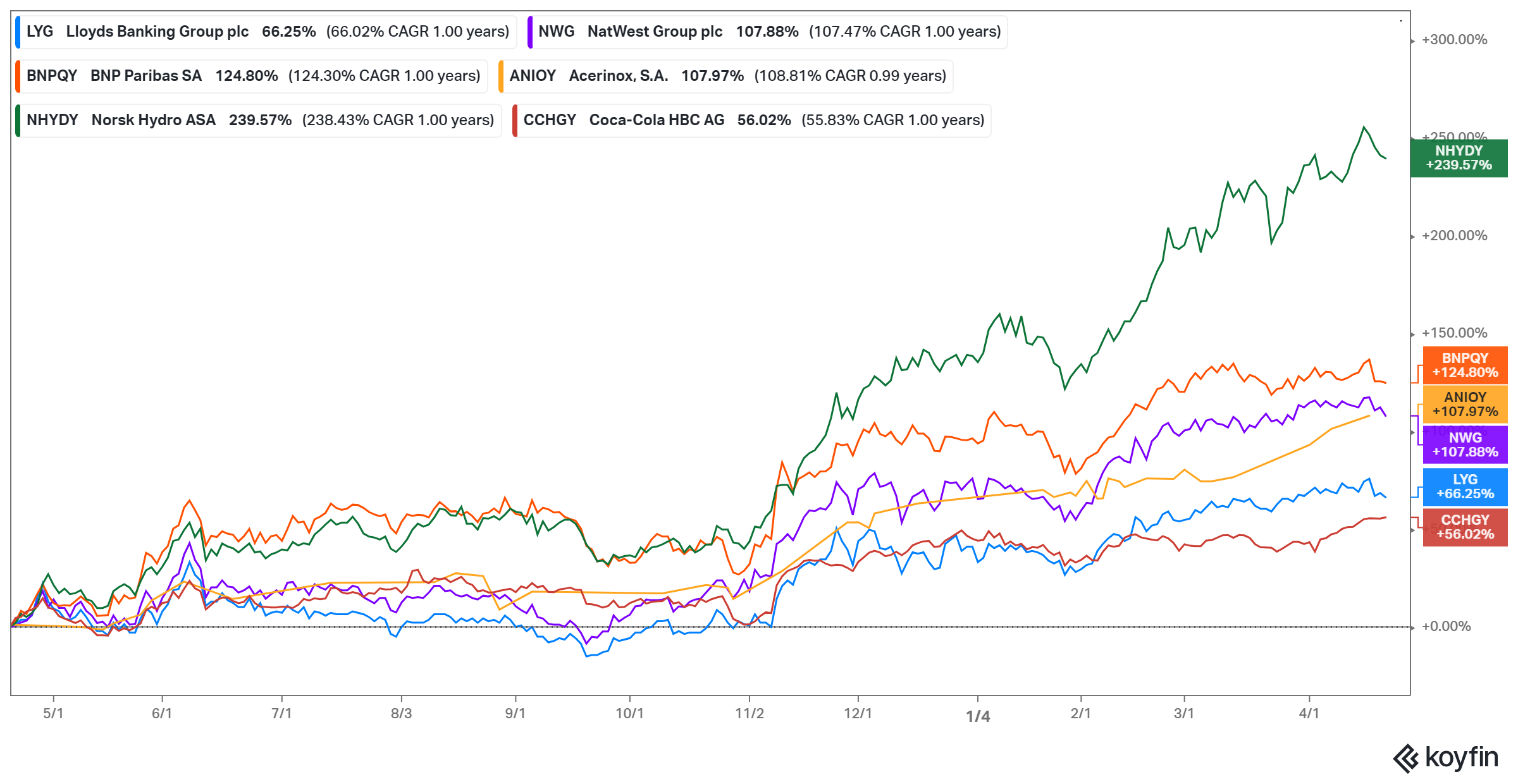Select the orange BNPQY +124.80% price tag

[x=1465, y=365]
